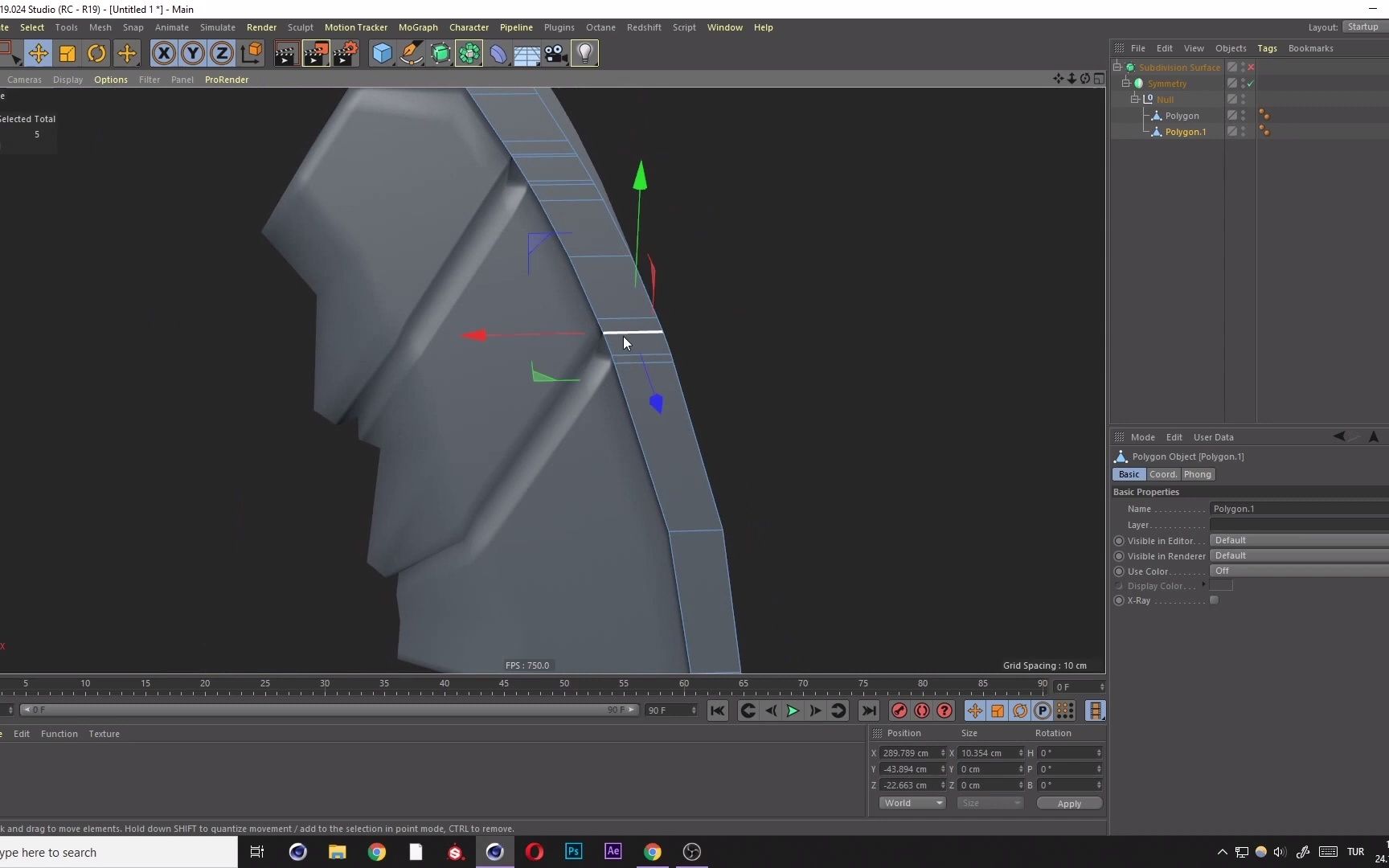This screenshot has height=868, width=1389.
Task: Toggle the Y axis lock button
Action: click(193, 53)
